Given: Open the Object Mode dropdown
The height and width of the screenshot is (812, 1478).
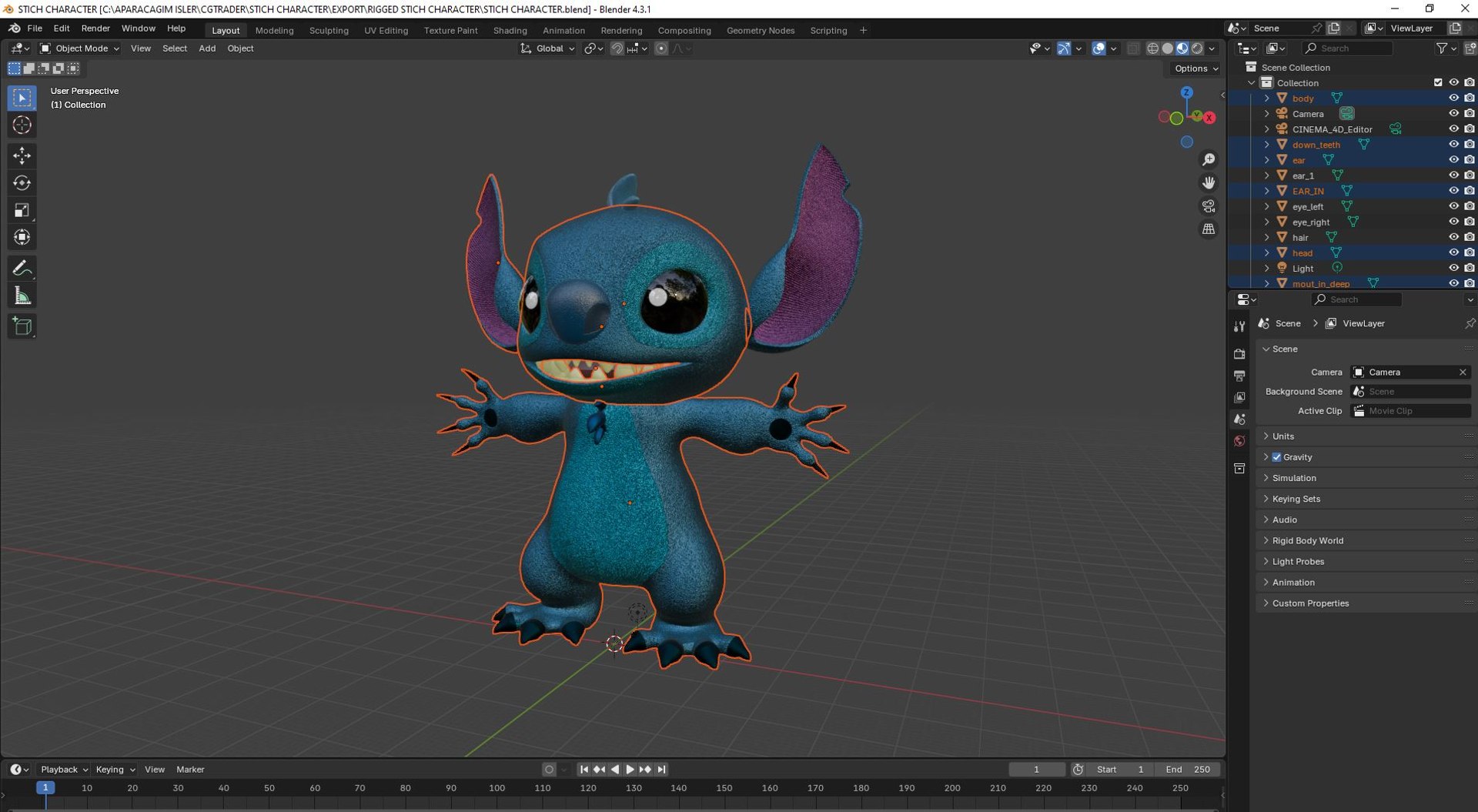Looking at the screenshot, I should (79, 48).
